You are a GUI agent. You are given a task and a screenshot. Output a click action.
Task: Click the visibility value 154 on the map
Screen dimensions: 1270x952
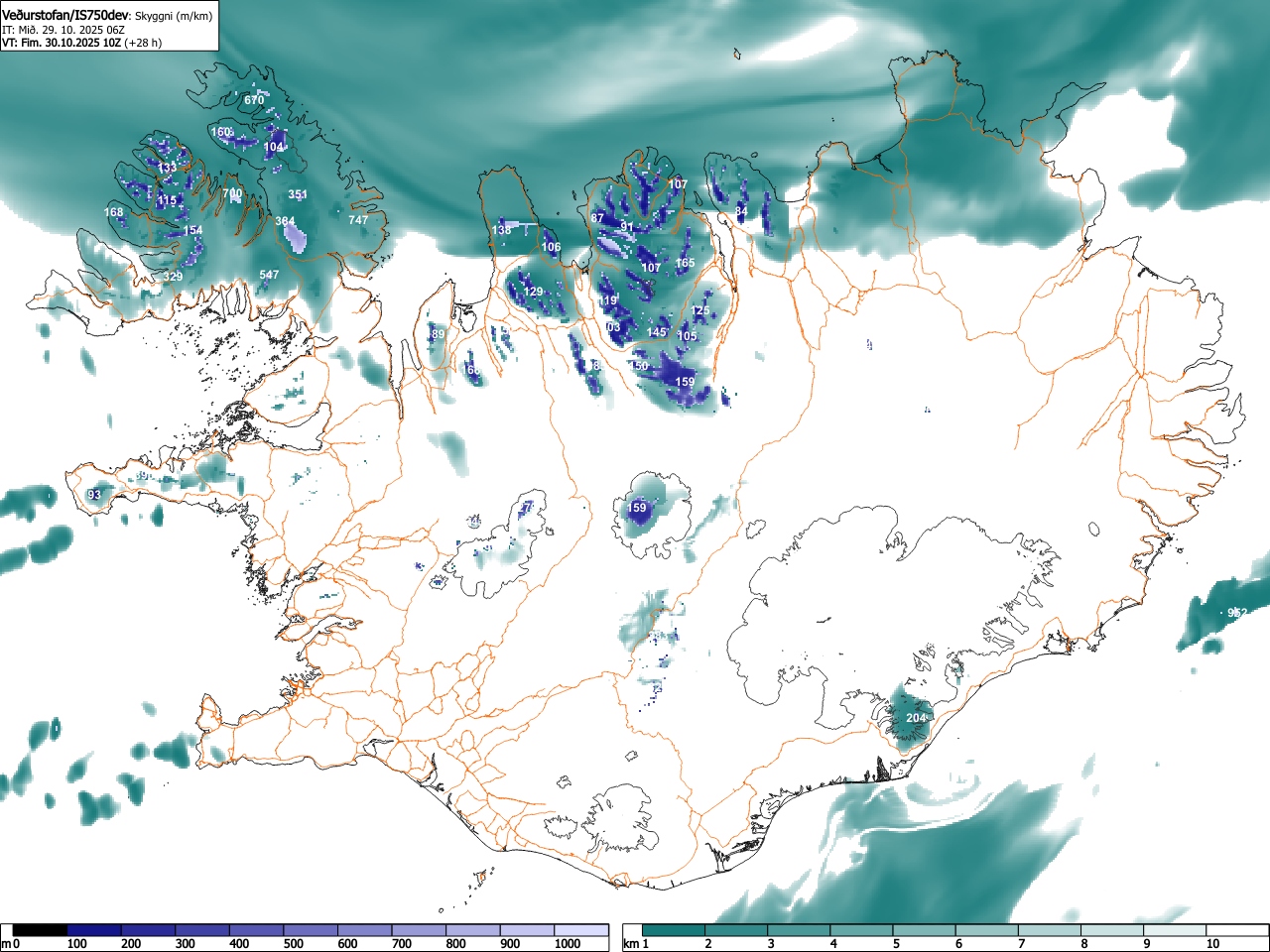coord(192,230)
